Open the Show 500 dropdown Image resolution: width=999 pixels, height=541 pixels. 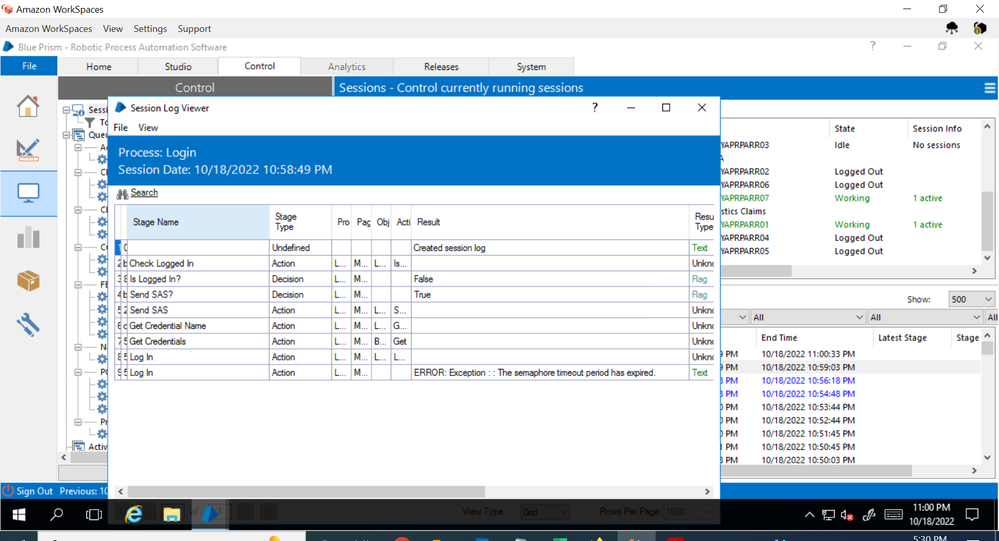[972, 299]
